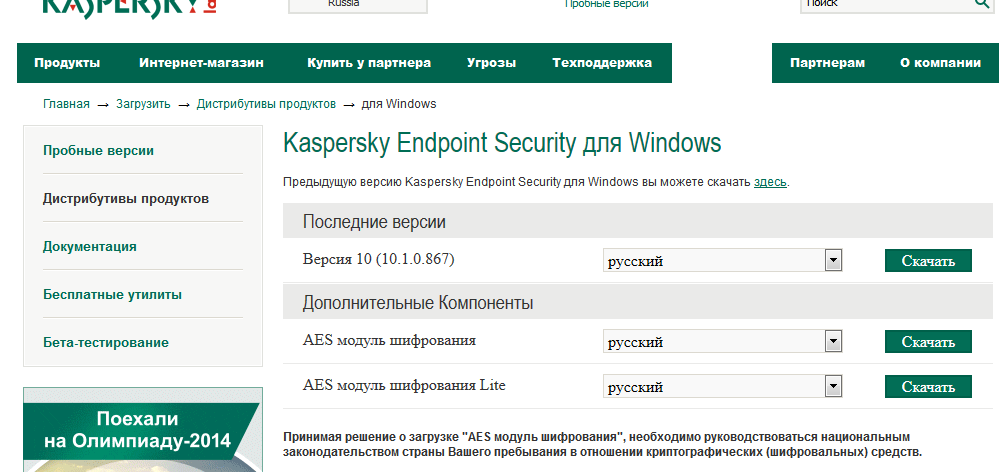Open the Угрозы section

[491, 63]
